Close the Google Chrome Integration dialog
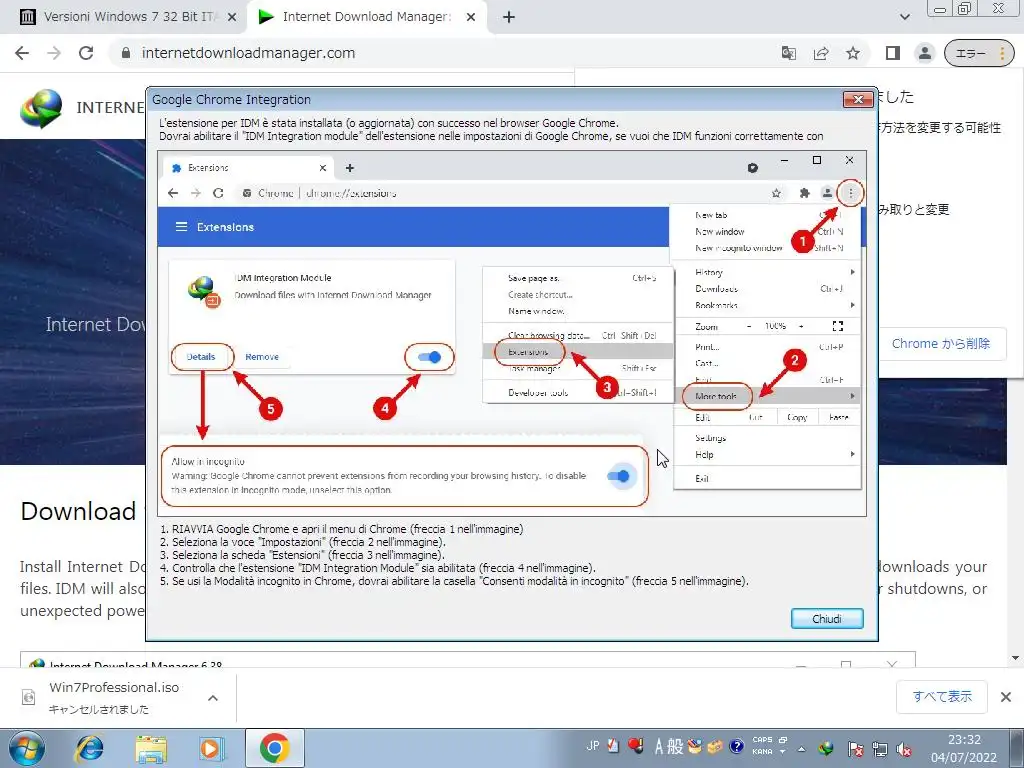Image resolution: width=1024 pixels, height=768 pixels. click(858, 99)
